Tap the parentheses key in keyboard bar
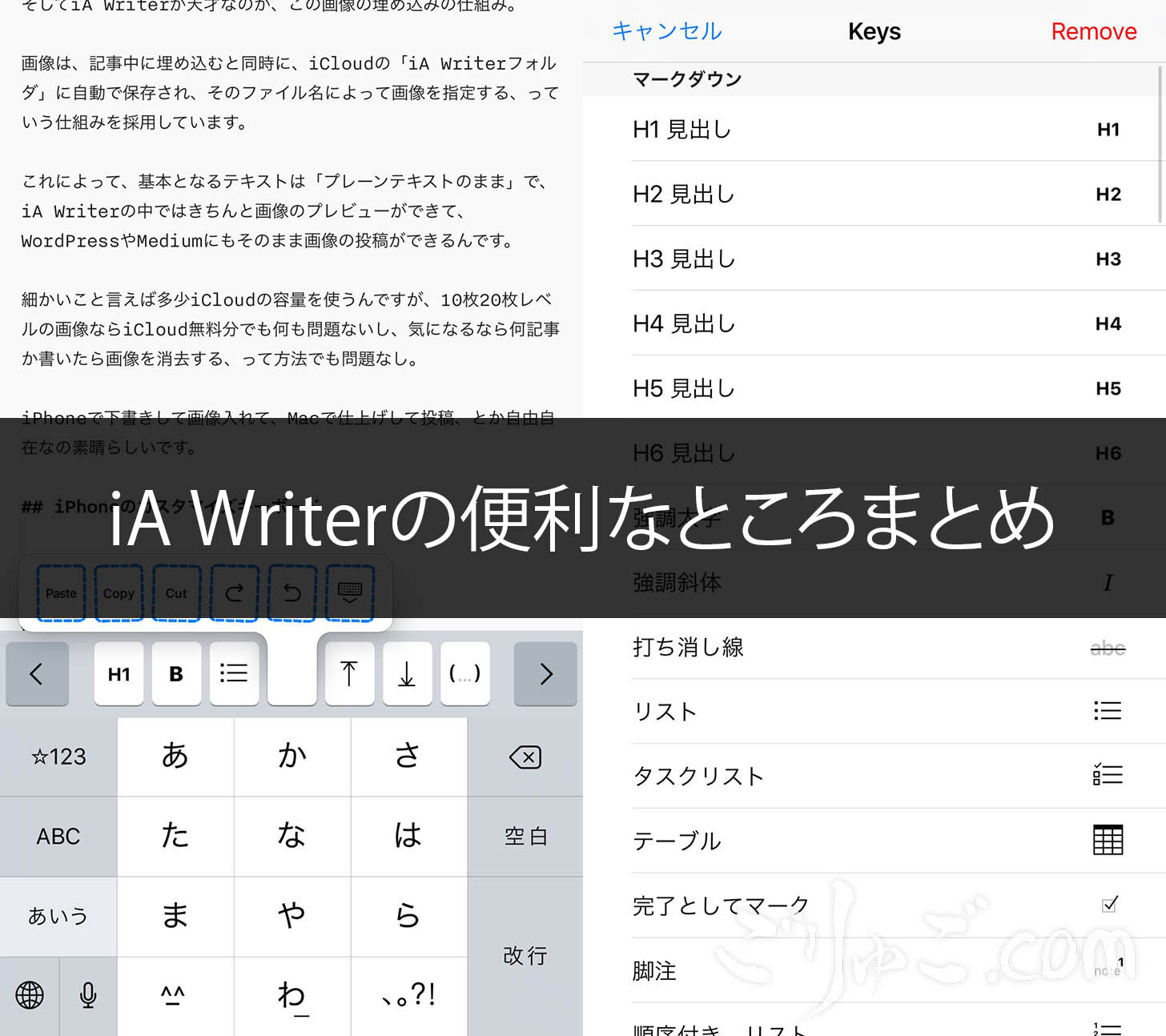Image resolution: width=1166 pixels, height=1036 pixels. point(464,674)
